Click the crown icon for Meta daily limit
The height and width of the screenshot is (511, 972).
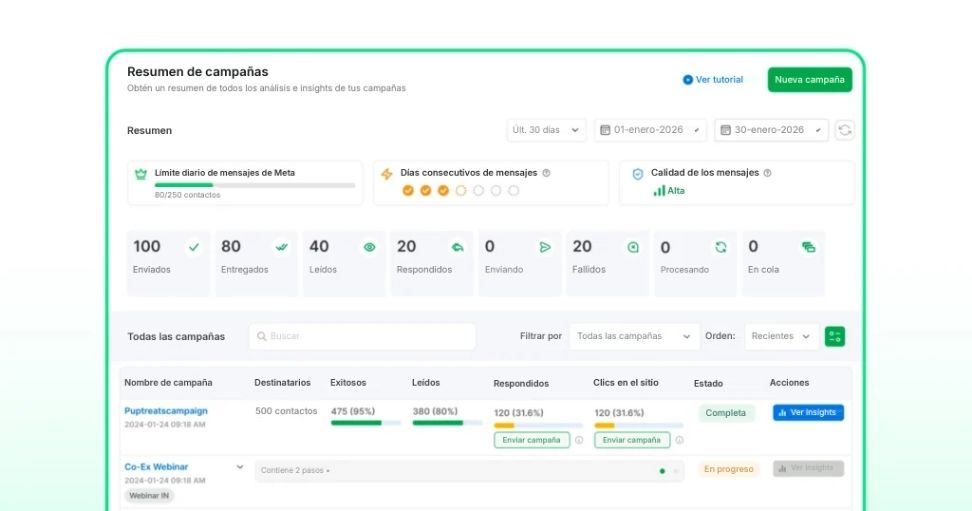tap(141, 174)
